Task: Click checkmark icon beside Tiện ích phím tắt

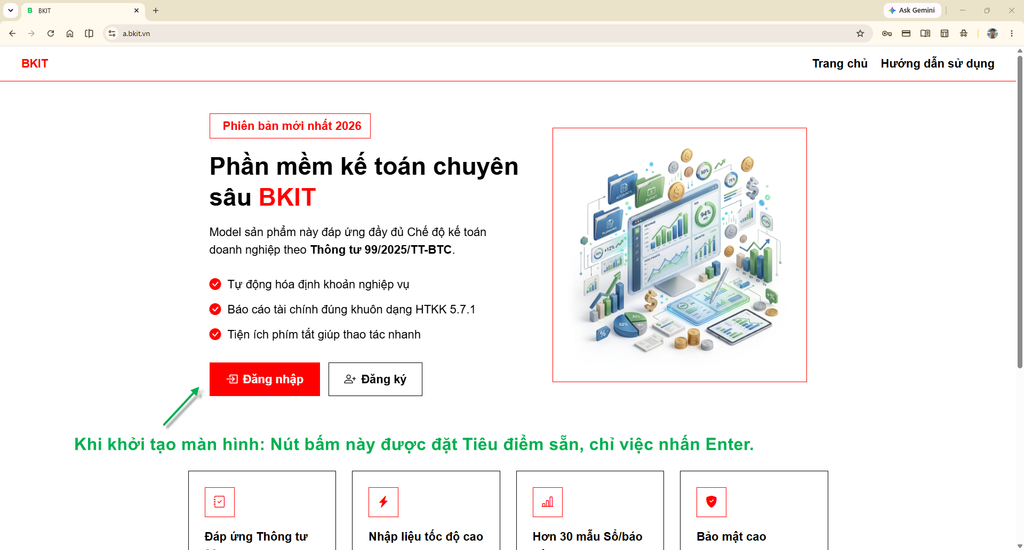Action: pyautogui.click(x=215, y=334)
